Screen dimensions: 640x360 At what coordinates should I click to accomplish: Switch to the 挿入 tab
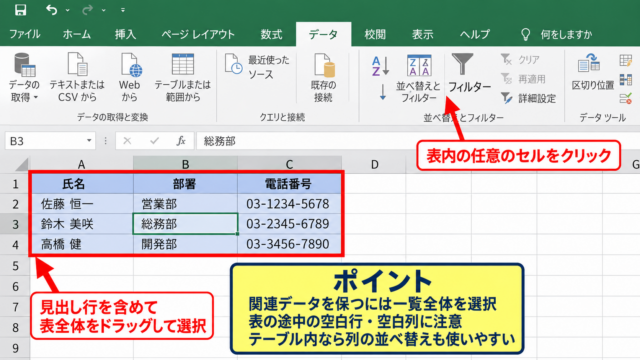(125, 34)
